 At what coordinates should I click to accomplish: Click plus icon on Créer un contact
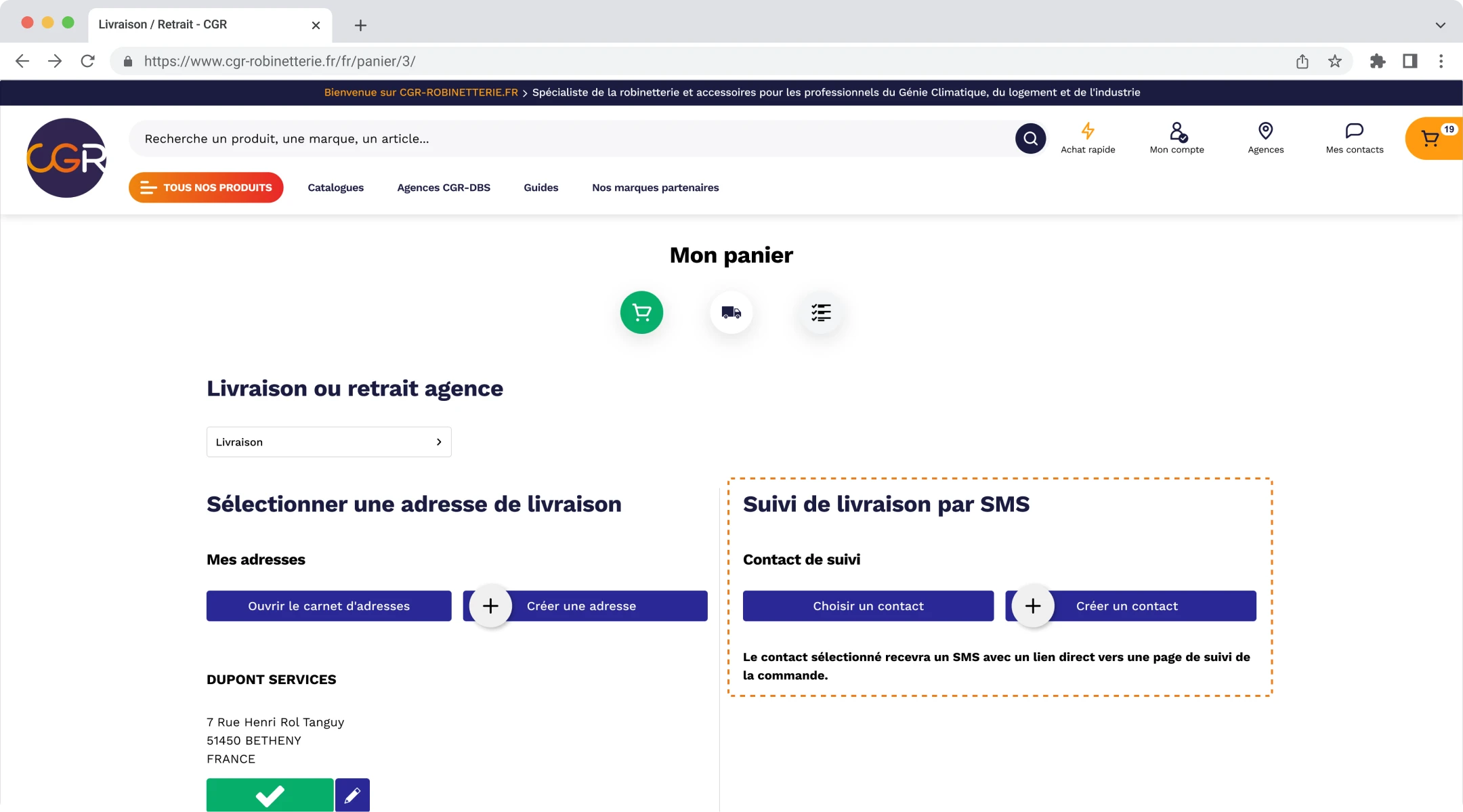tap(1033, 606)
